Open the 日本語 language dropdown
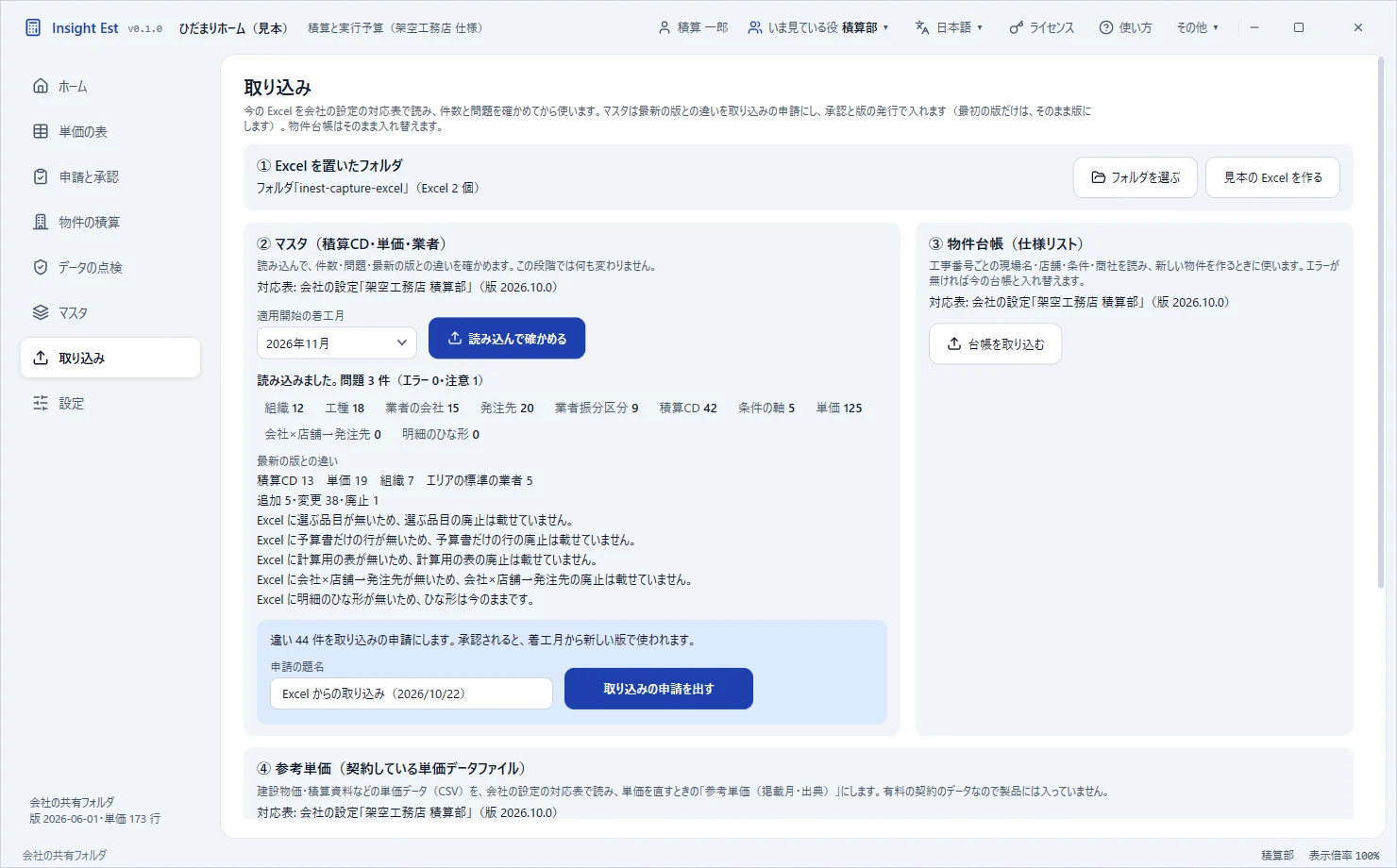This screenshot has width=1397, height=868. [x=950, y=27]
